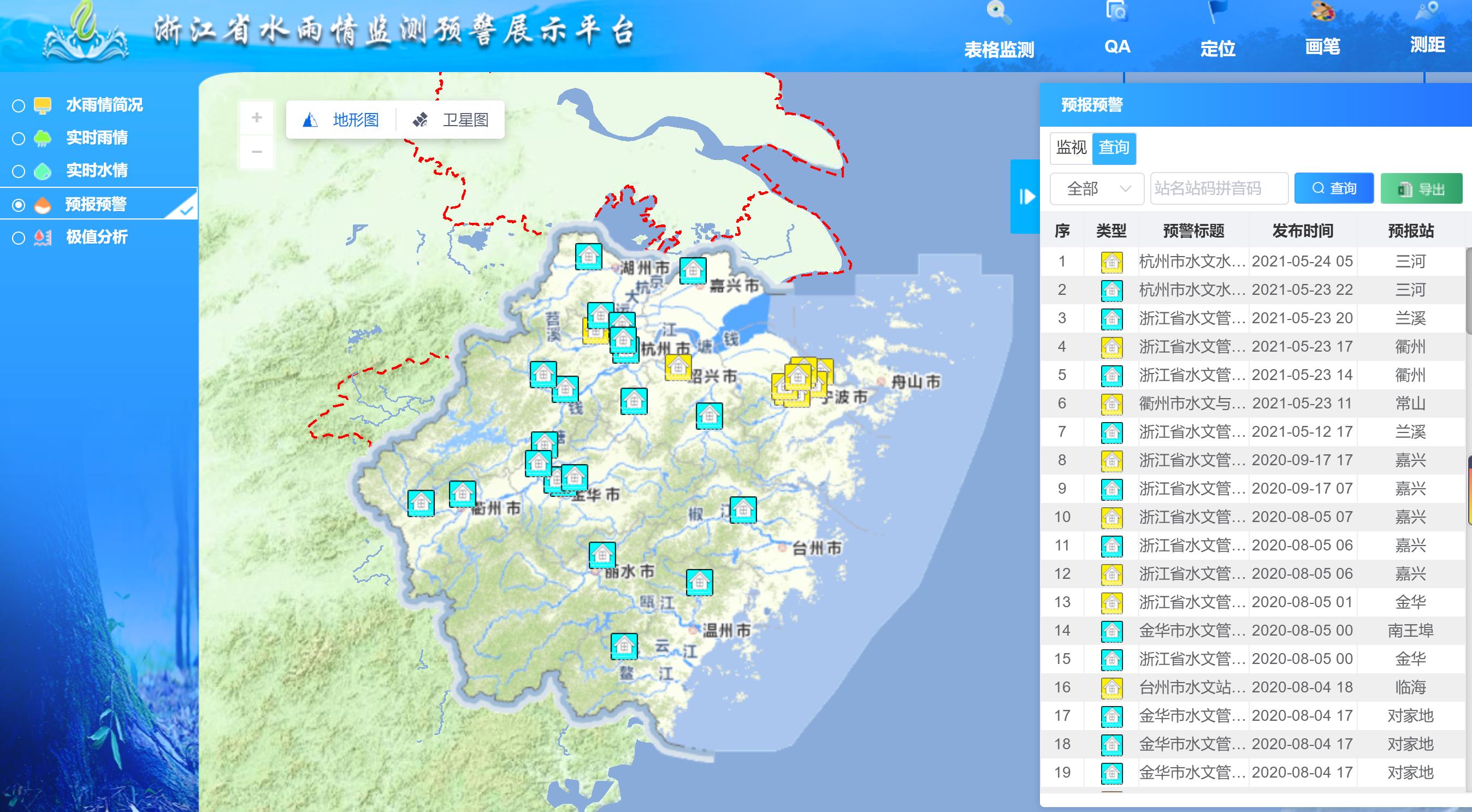Image resolution: width=1472 pixels, height=812 pixels.
Task: Select the 水雨情简况 radio option
Action: [x=19, y=106]
